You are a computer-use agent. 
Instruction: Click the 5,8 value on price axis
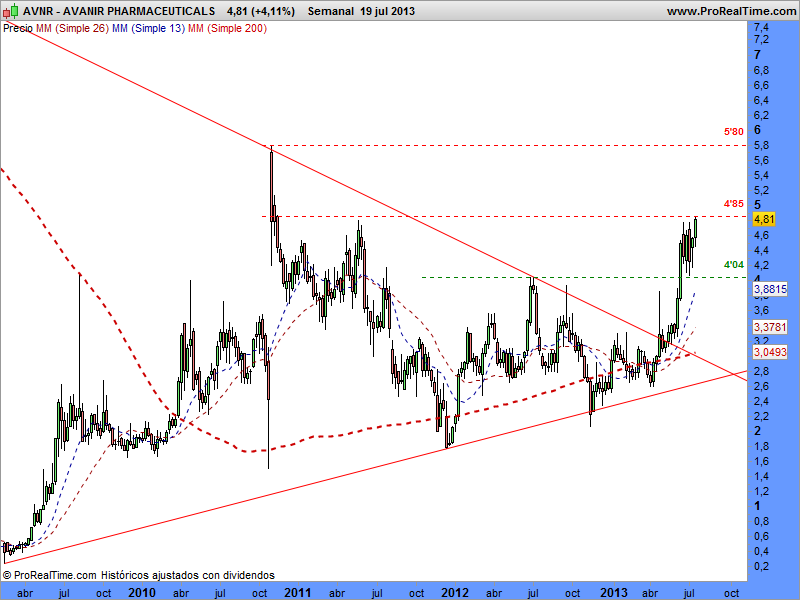click(761, 145)
